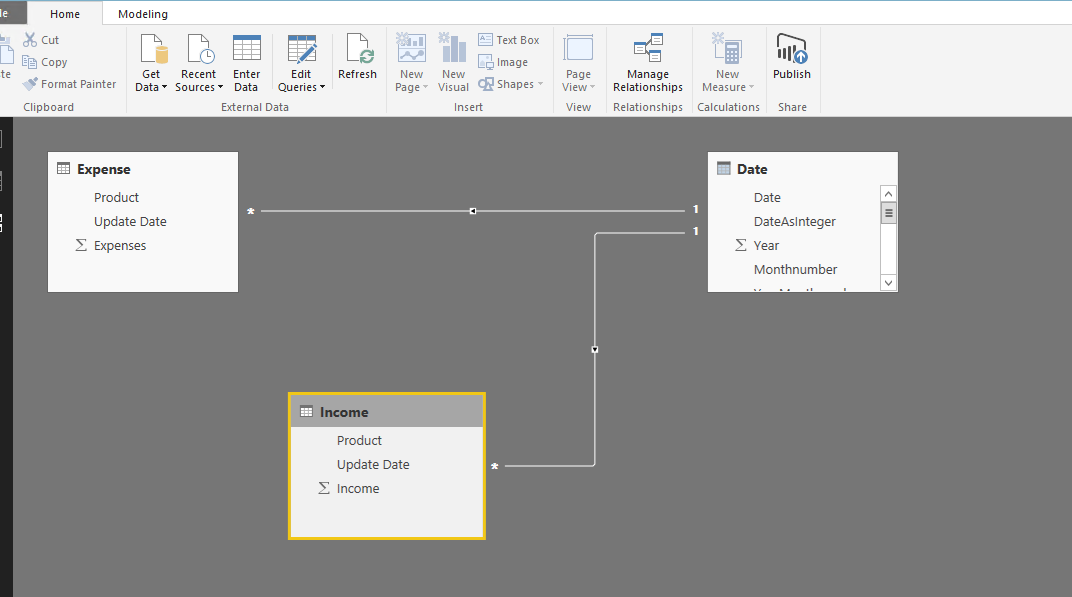The height and width of the screenshot is (597, 1072).
Task: Click the Enter Data table icon
Action: click(246, 49)
